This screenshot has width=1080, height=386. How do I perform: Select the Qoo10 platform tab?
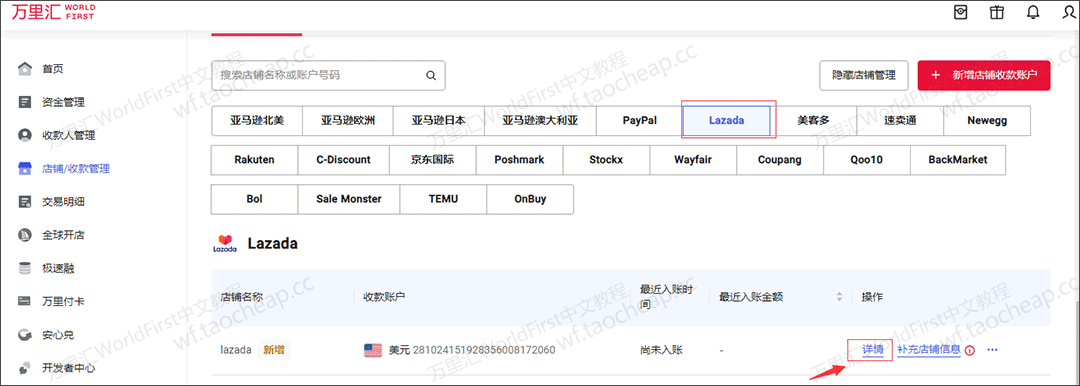pyautogui.click(x=867, y=160)
